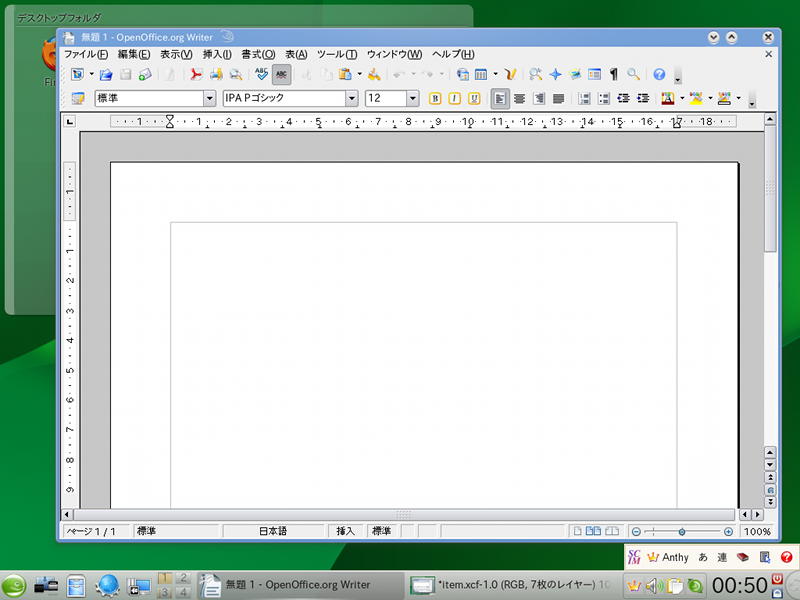
Task: Click the Insert Table icon
Action: 481,75
